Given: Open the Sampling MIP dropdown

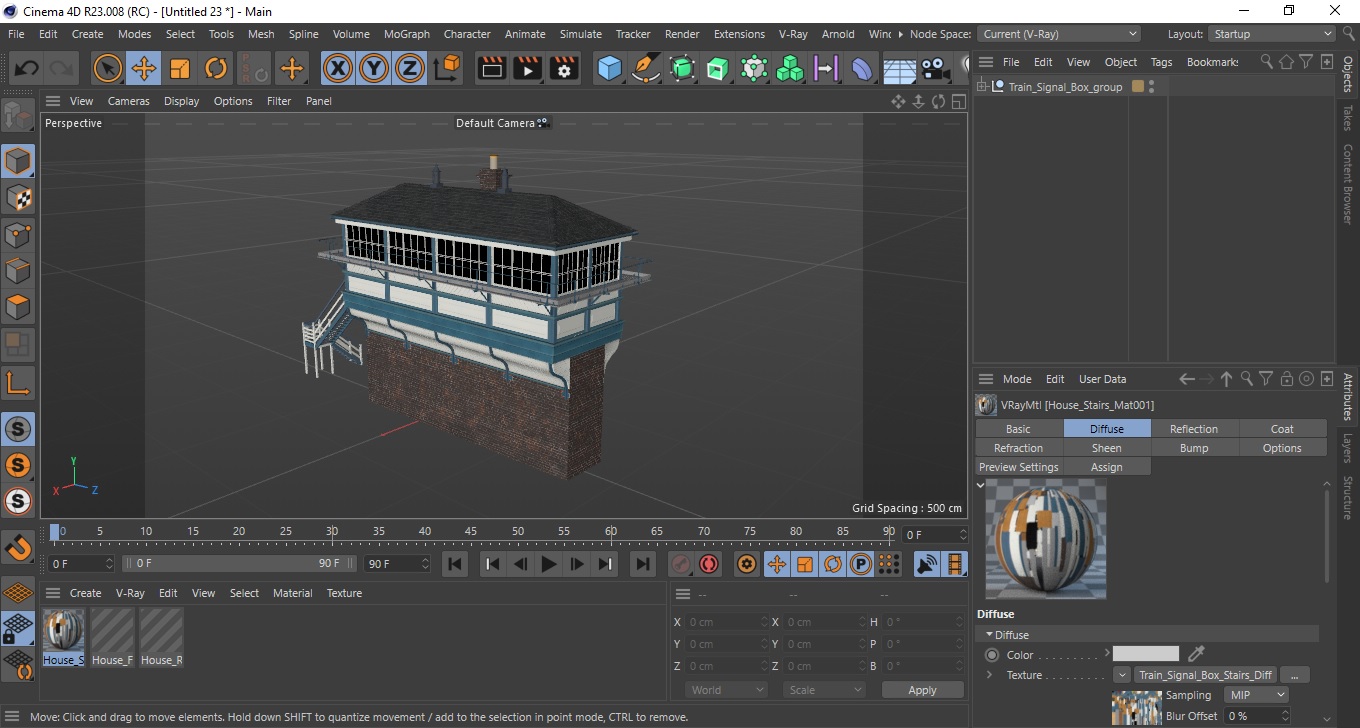Looking at the screenshot, I should coord(1257,695).
